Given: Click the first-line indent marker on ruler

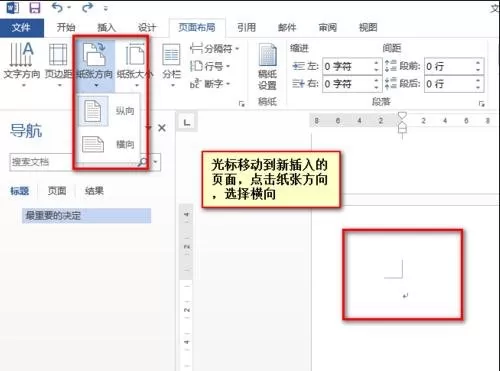Looking at the screenshot, I should [x=402, y=116].
